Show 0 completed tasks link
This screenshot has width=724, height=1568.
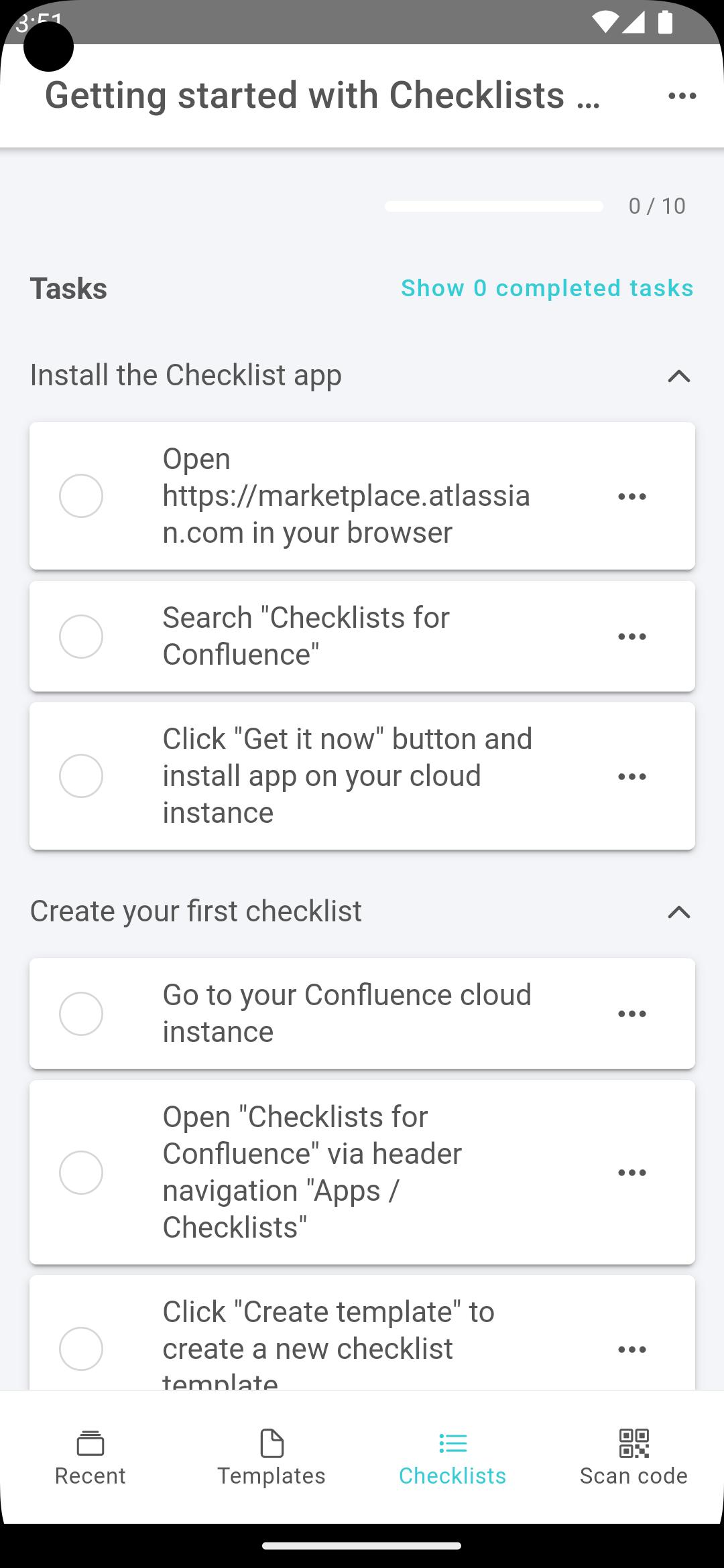tap(547, 288)
